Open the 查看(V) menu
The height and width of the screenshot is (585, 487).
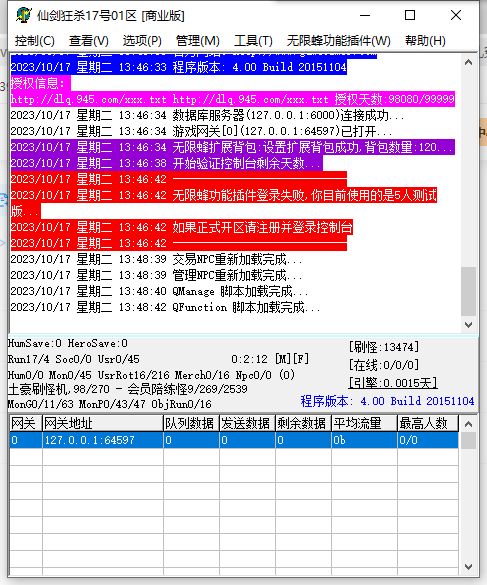(x=89, y=40)
